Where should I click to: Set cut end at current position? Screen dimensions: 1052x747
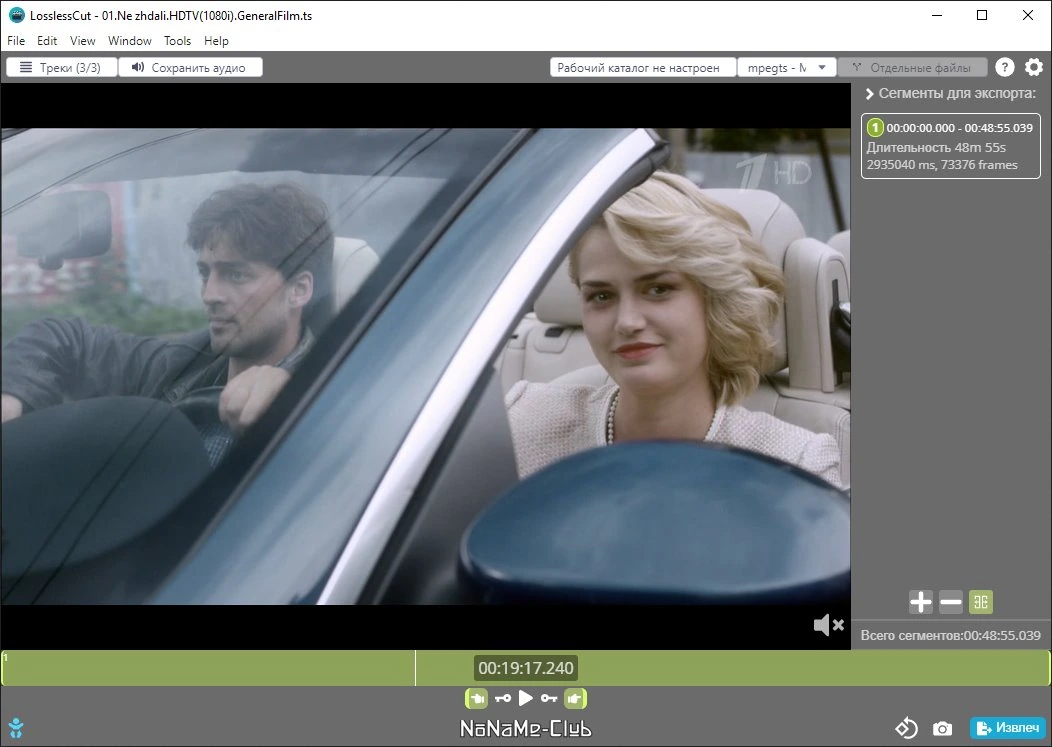click(575, 699)
